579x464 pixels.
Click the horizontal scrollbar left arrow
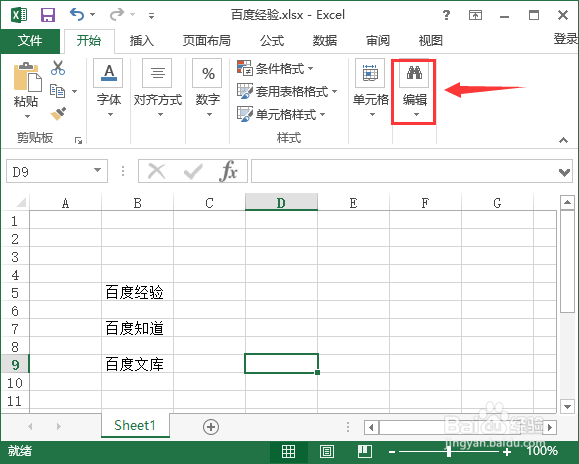pos(371,427)
